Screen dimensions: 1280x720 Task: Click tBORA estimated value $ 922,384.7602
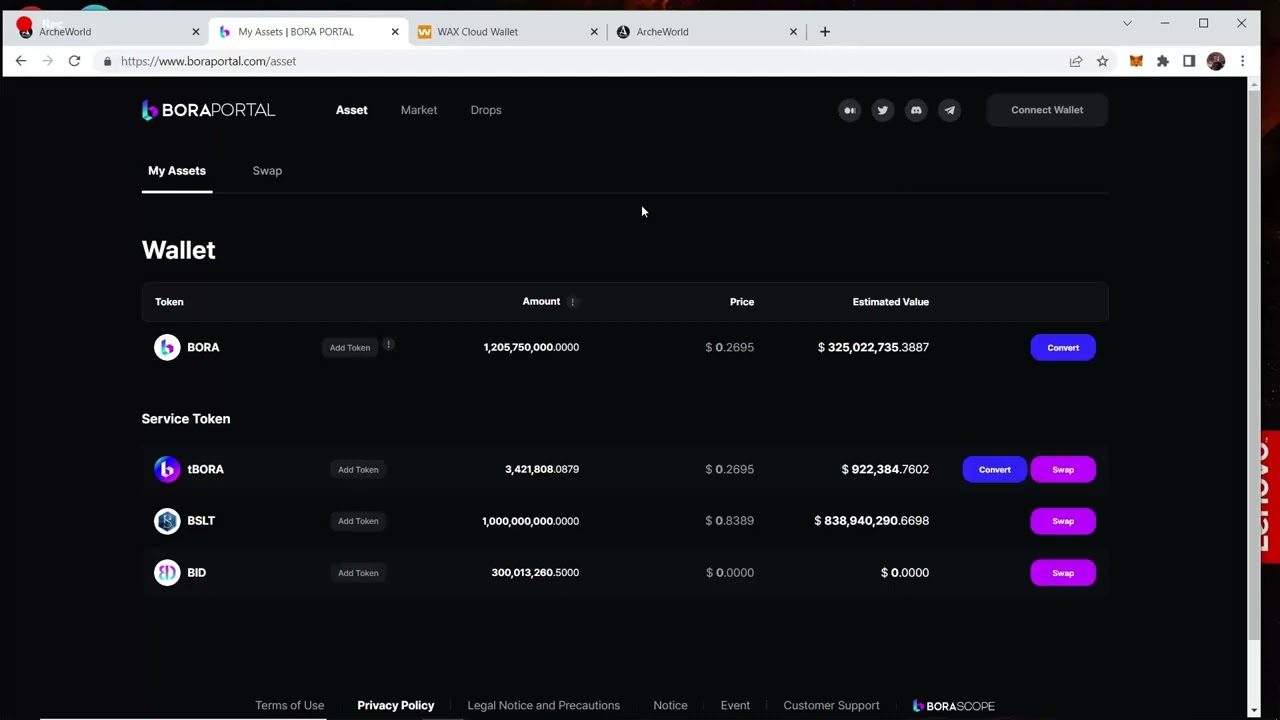(885, 469)
